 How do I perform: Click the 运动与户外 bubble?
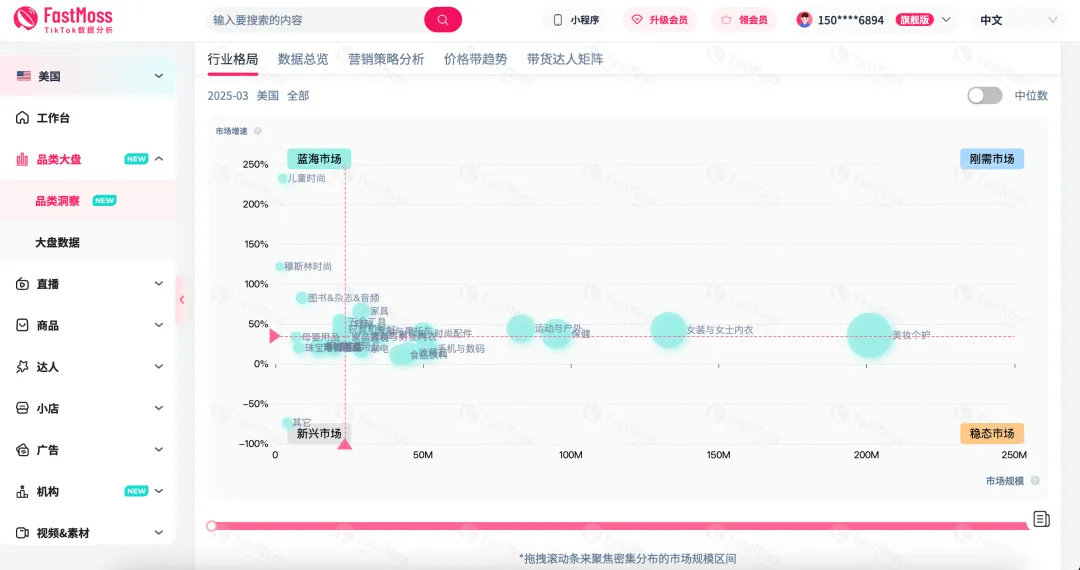pyautogui.click(x=521, y=328)
